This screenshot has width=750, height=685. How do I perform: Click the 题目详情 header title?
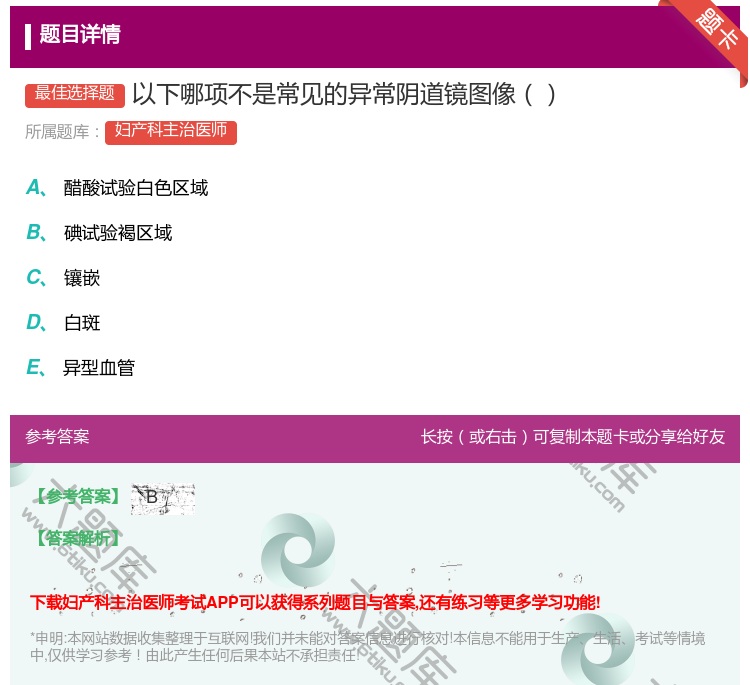coord(80,34)
